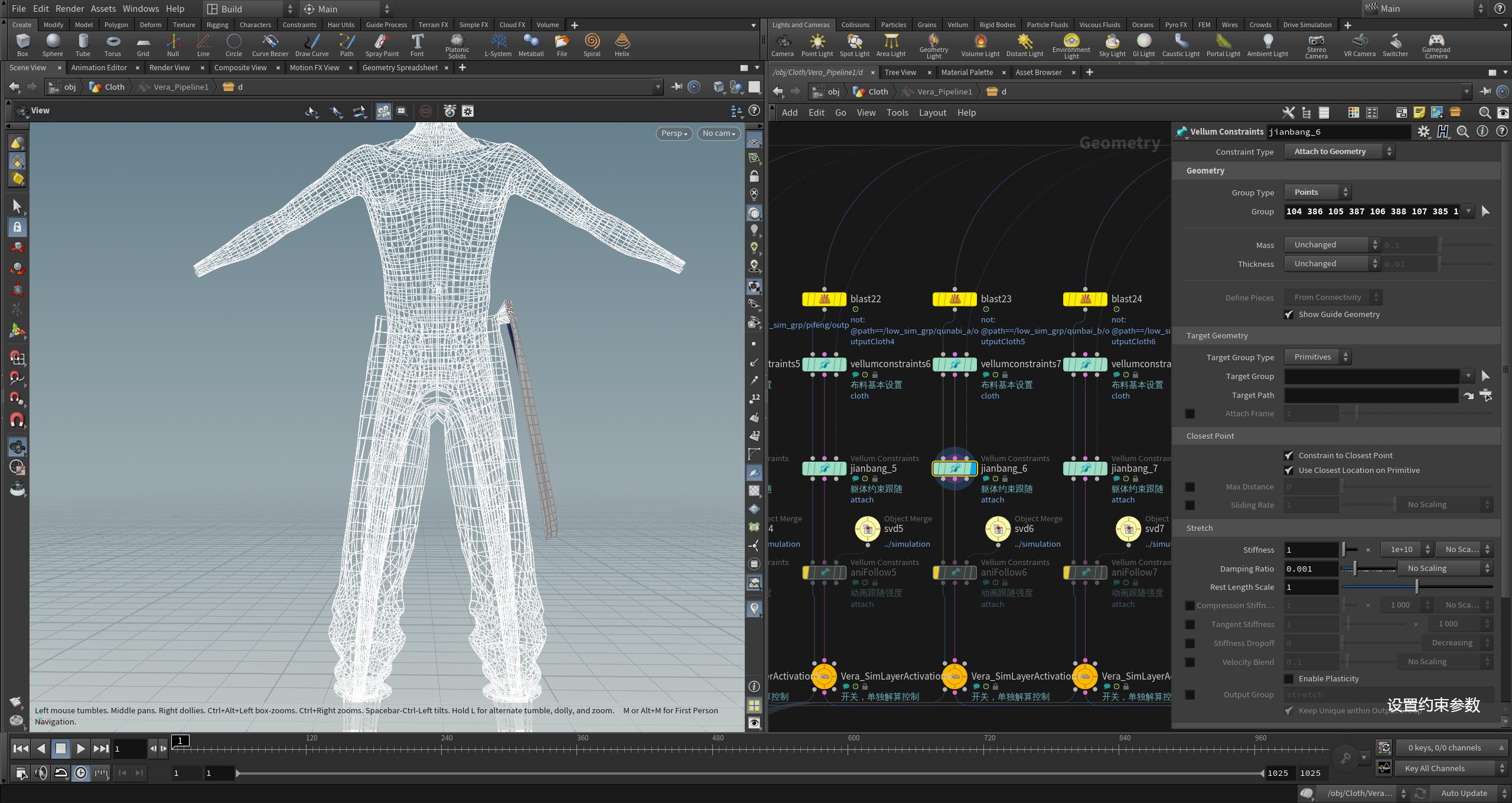Adjust the Damping Ratio slider
The width and height of the screenshot is (1512, 803).
(x=1369, y=569)
